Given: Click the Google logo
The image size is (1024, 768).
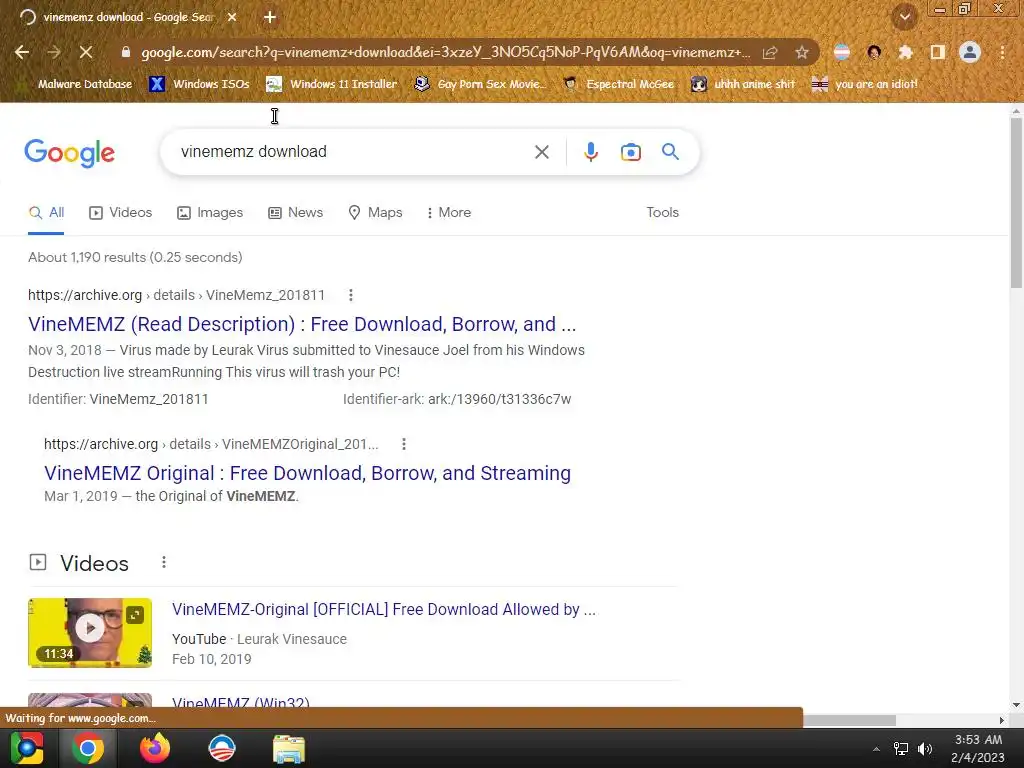Looking at the screenshot, I should 69,153.
